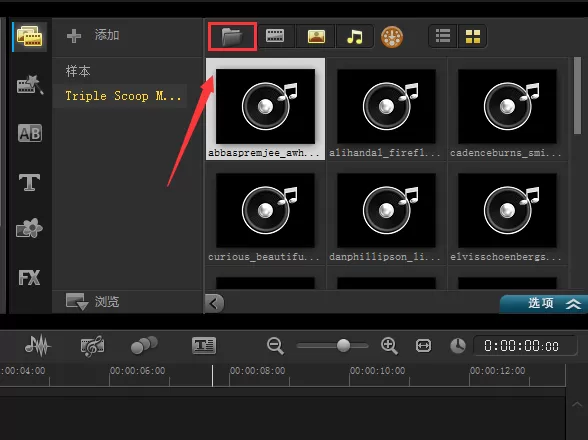Click the 00:00:06:00 ruler mark
588x440 pixels.
[x=137, y=371]
